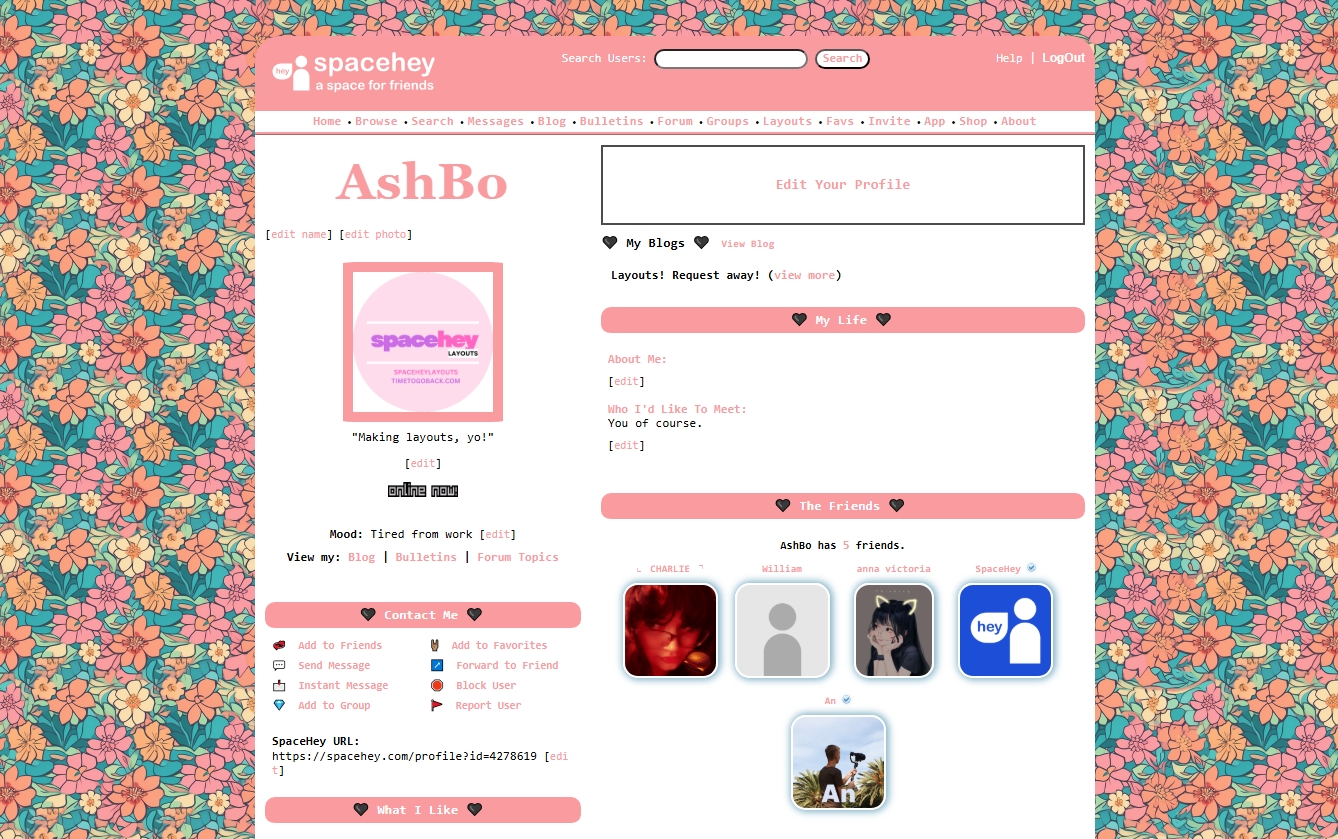The width and height of the screenshot is (1338, 839).
Task: Click the Search button in header
Action: [842, 59]
